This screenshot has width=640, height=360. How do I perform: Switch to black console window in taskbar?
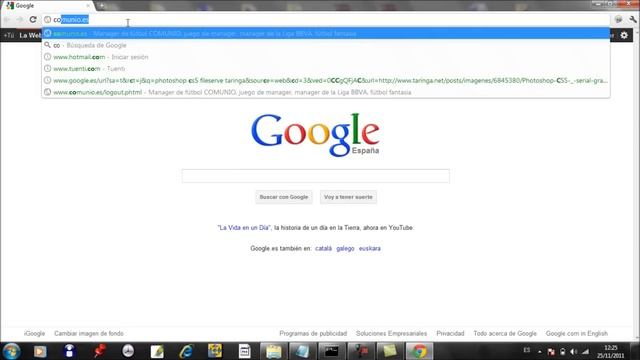(x=331, y=351)
